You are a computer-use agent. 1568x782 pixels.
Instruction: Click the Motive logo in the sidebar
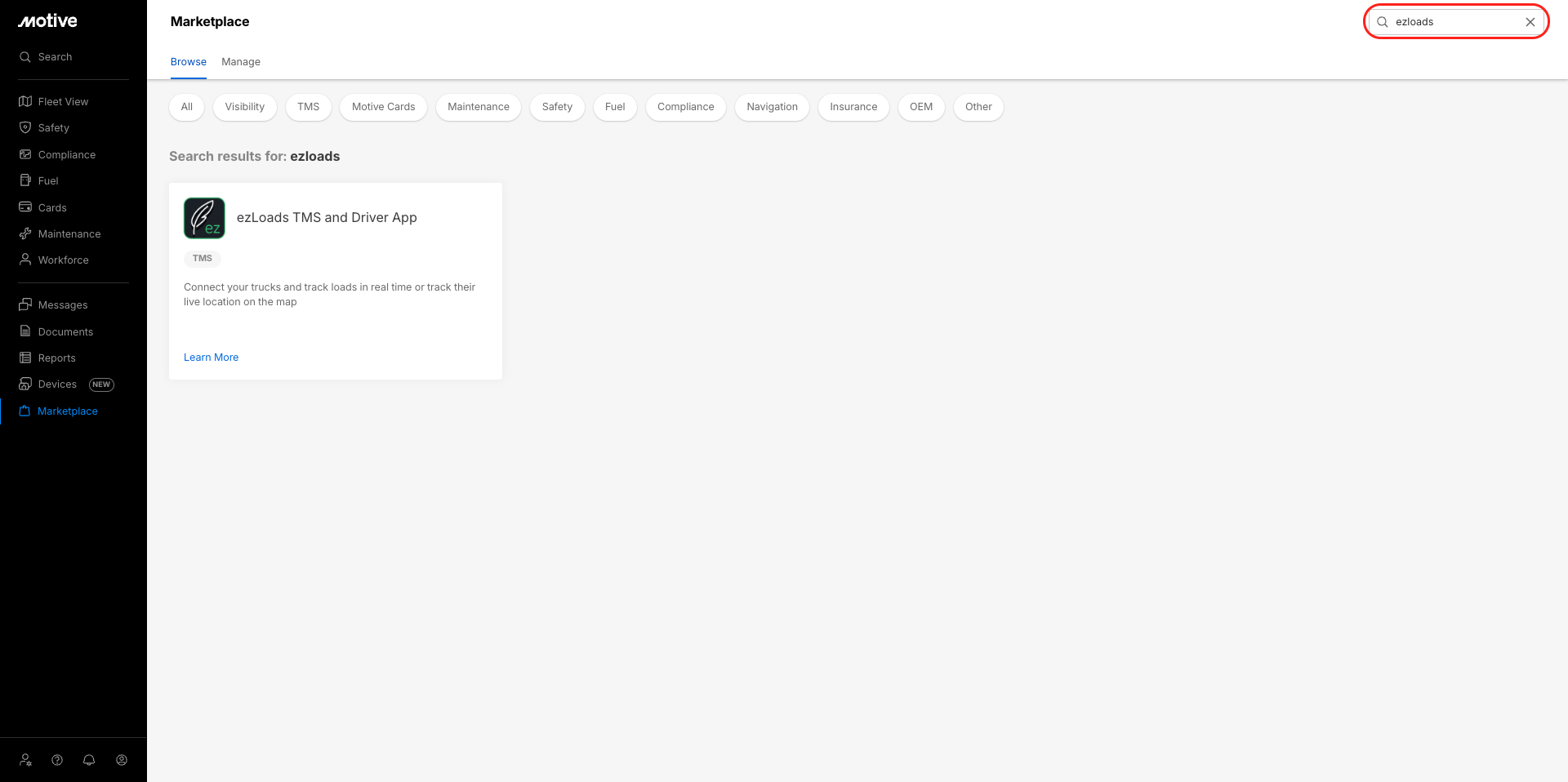[x=47, y=21]
